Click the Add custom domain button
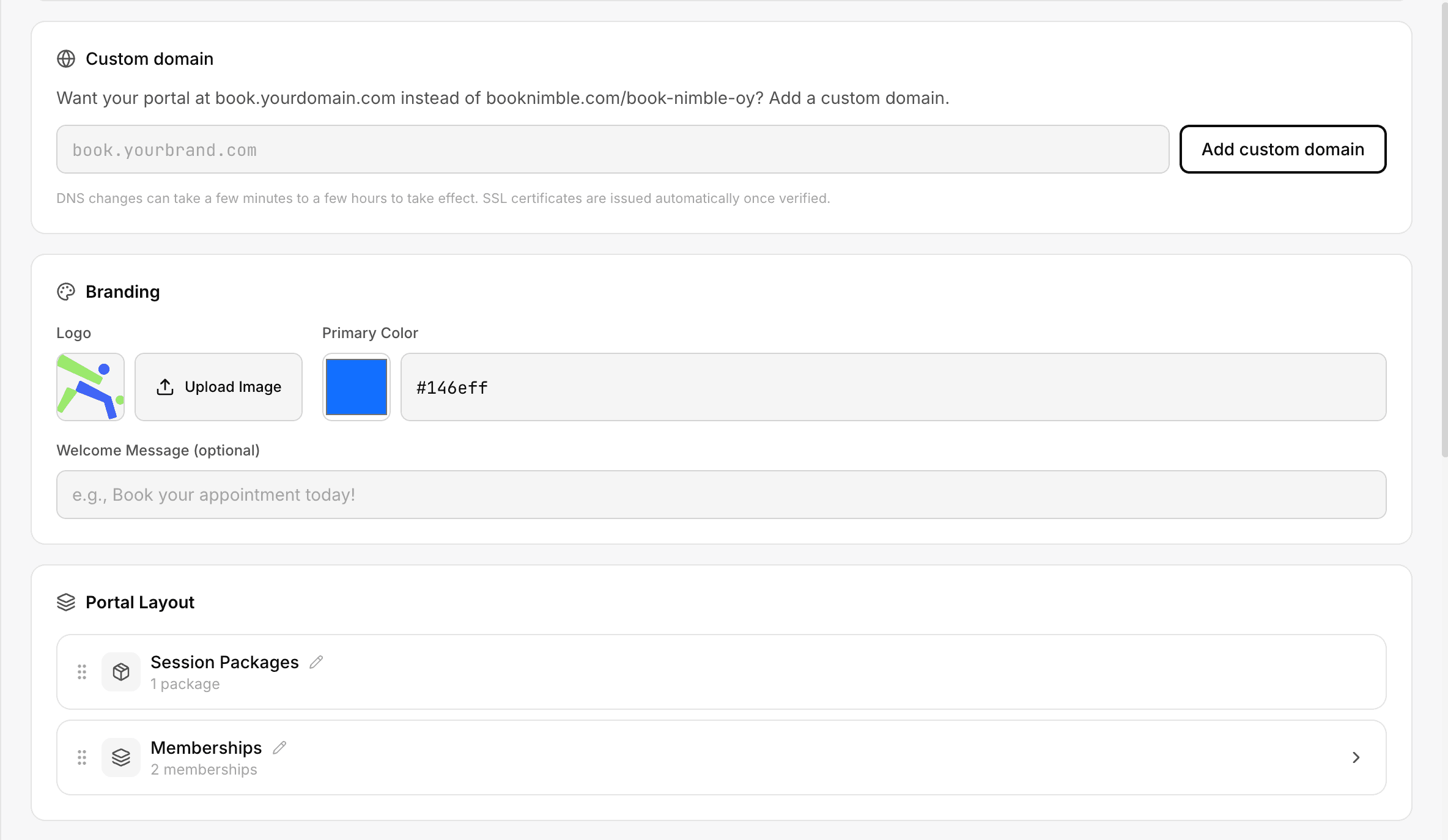The height and width of the screenshot is (840, 1448). point(1282,149)
